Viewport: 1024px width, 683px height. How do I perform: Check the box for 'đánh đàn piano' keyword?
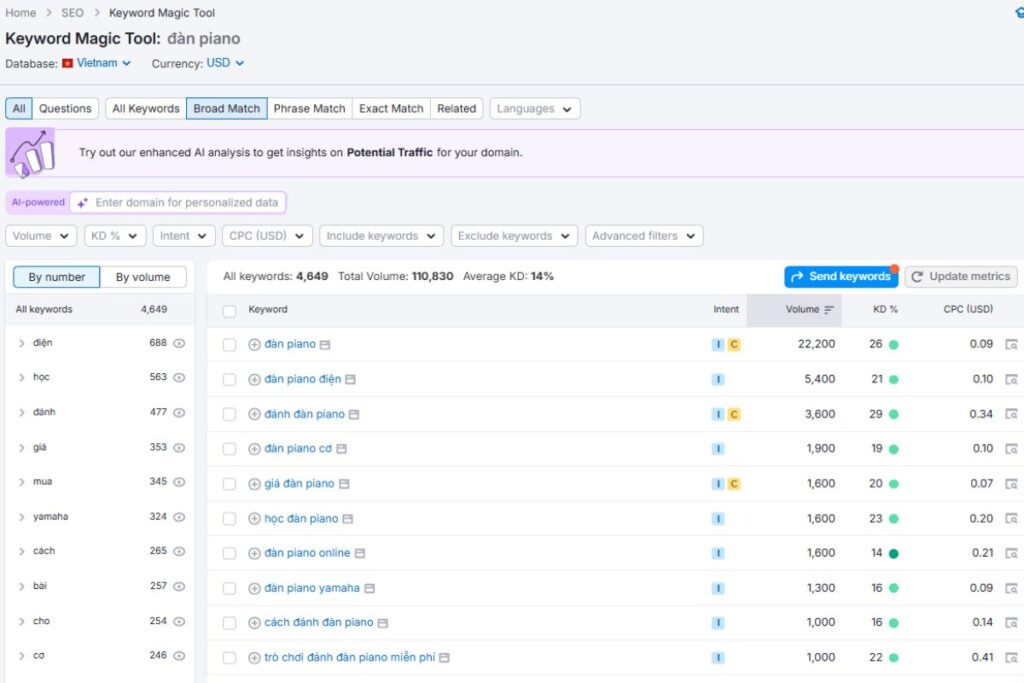230,414
